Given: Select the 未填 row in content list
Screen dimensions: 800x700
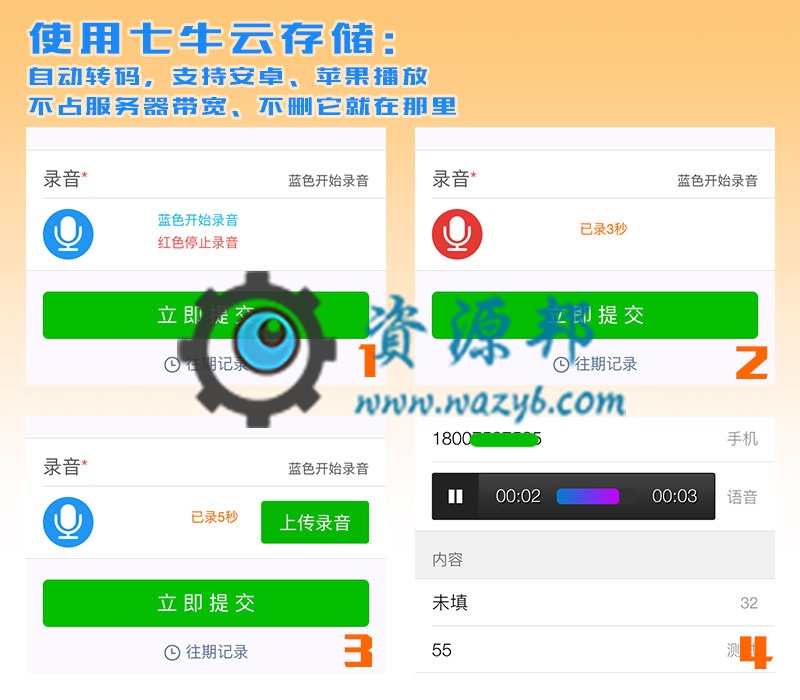Looking at the screenshot, I should pos(594,603).
